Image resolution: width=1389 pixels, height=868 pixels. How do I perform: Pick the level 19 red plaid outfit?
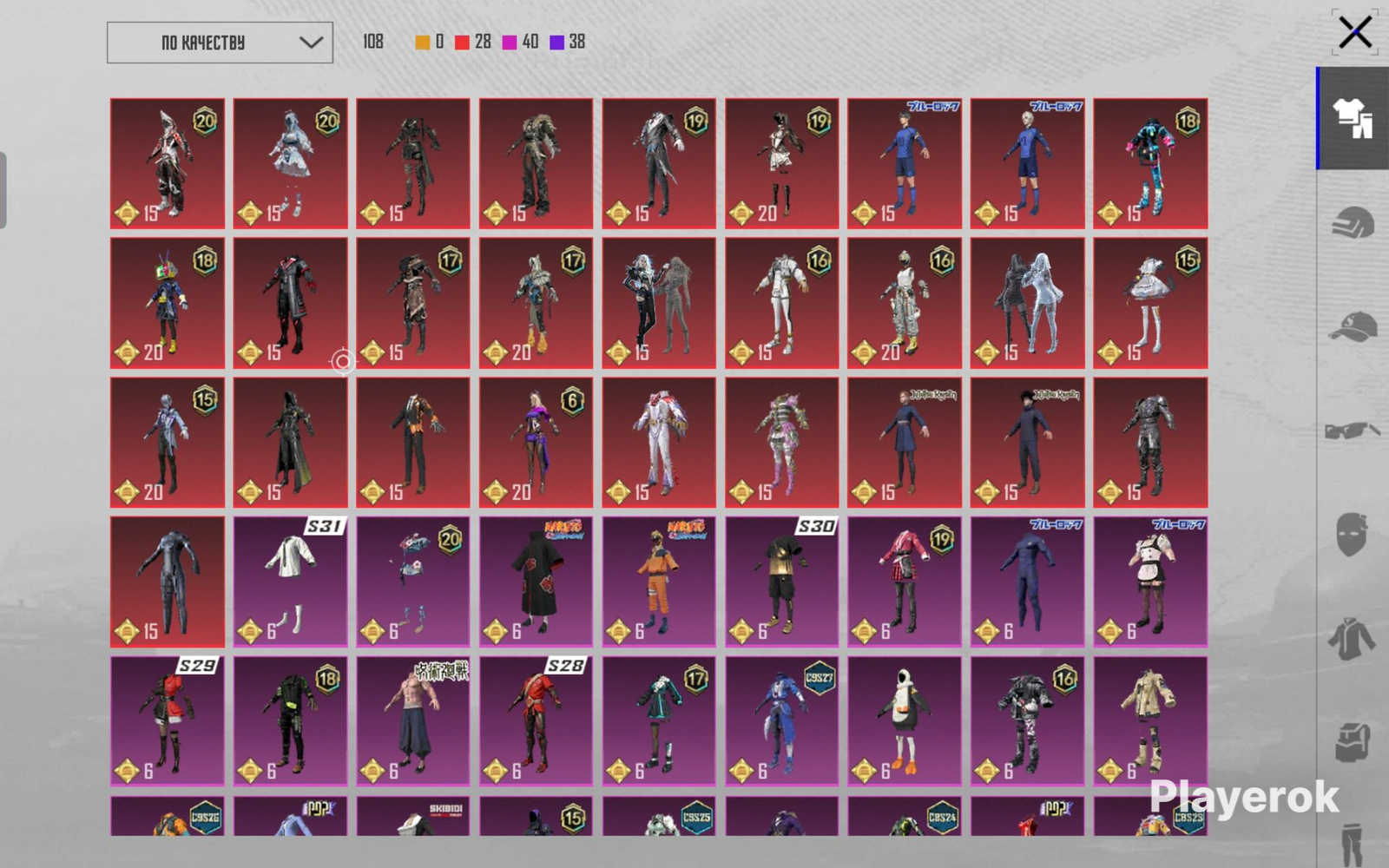coord(905,582)
